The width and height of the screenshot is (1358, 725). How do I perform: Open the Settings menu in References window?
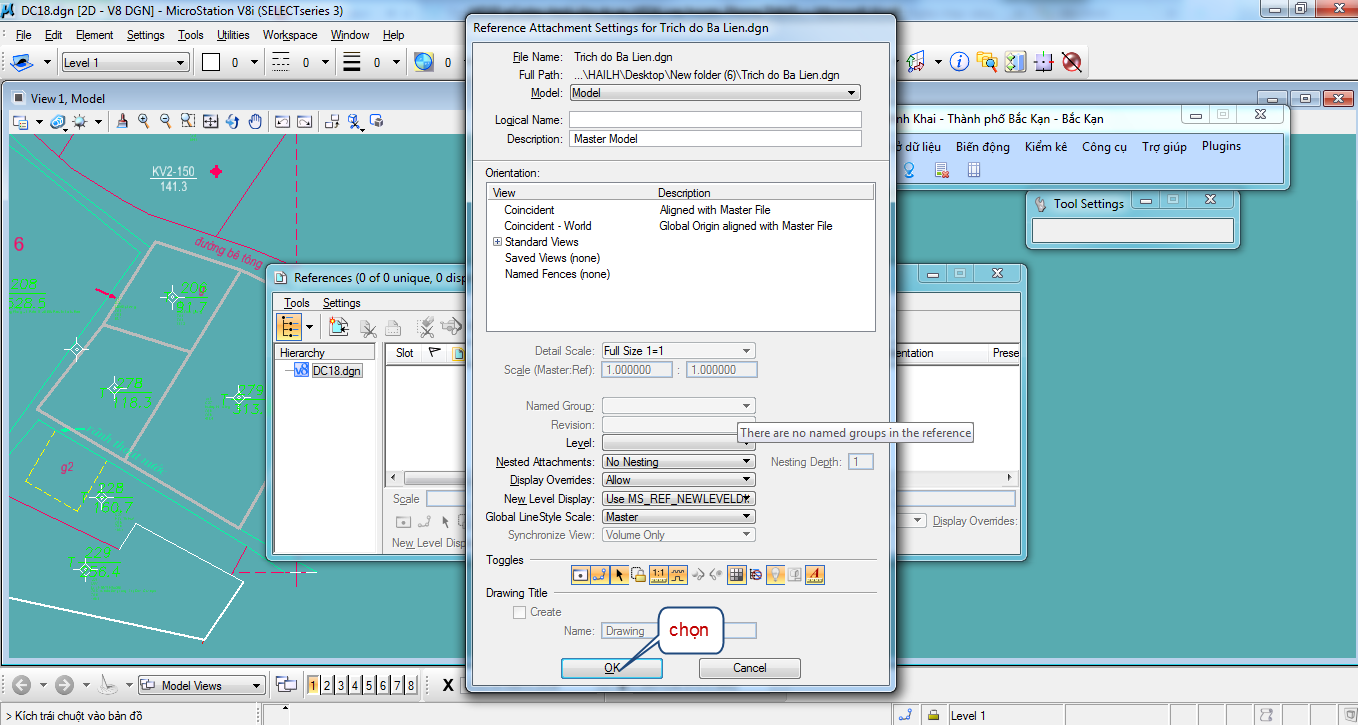(x=341, y=303)
